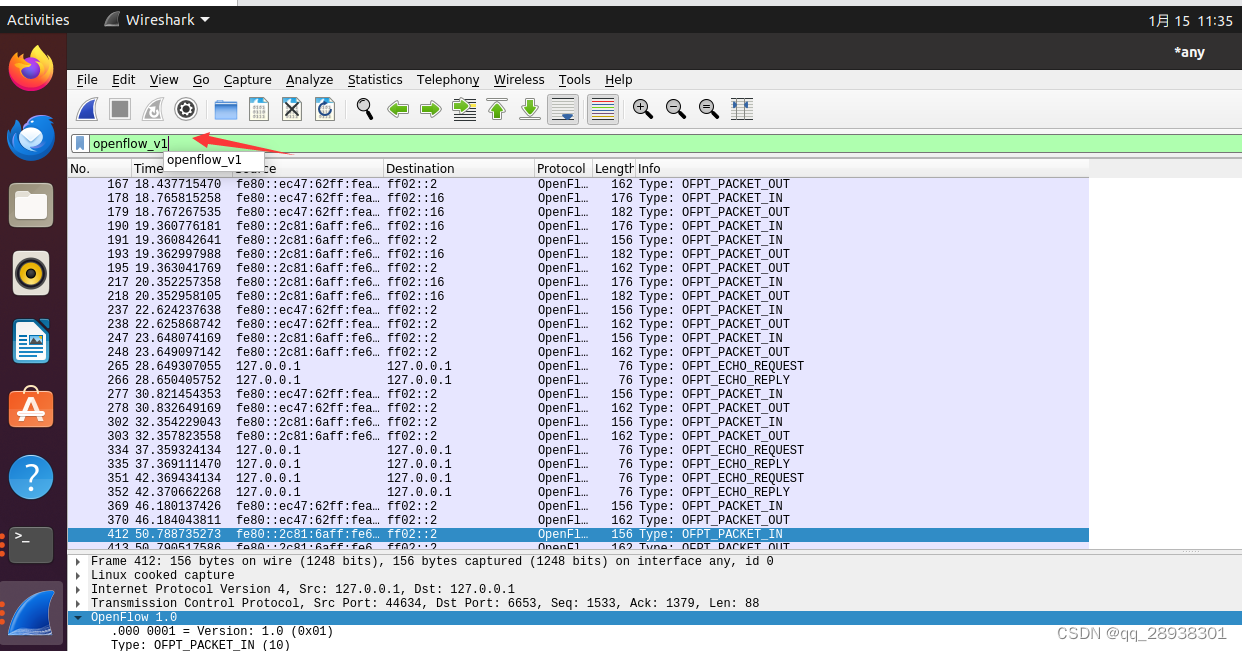Expand Internet Protocol Version 4 details

(x=78, y=590)
